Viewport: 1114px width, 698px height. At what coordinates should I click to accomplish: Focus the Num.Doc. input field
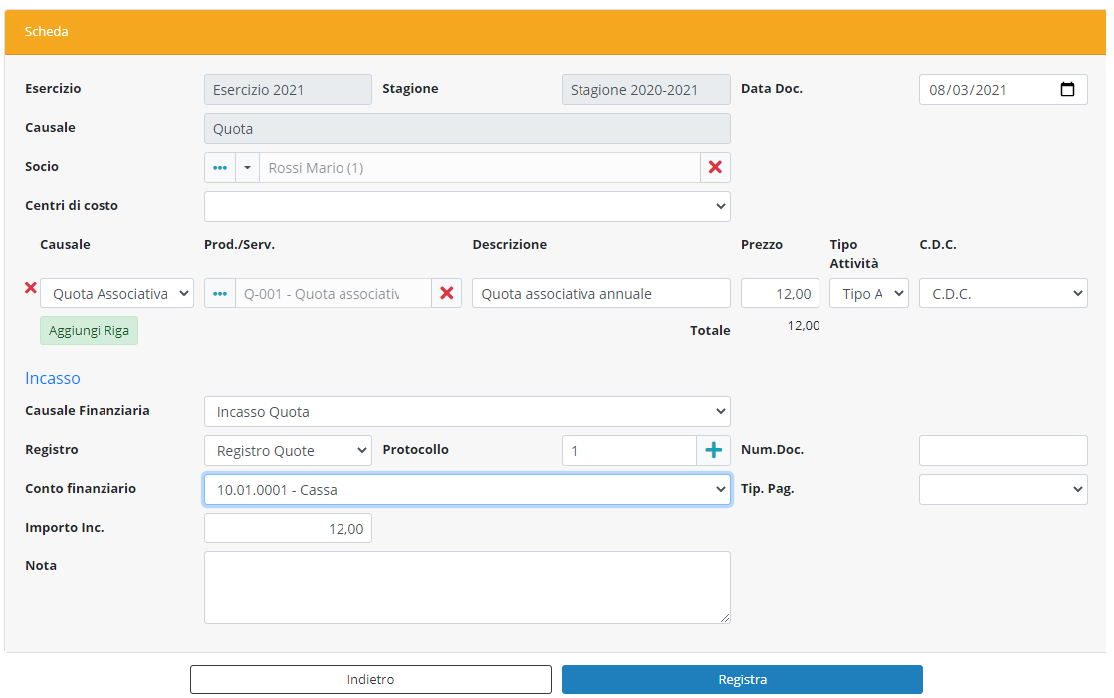pyautogui.click(x=1002, y=451)
